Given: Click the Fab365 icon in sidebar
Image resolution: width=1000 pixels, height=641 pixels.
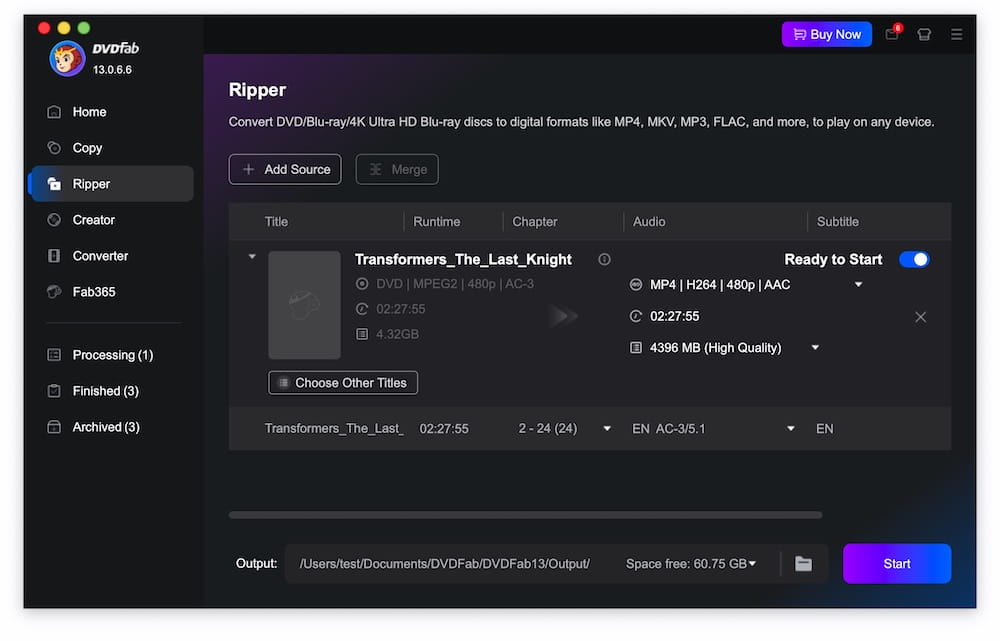Looking at the screenshot, I should click(x=54, y=291).
